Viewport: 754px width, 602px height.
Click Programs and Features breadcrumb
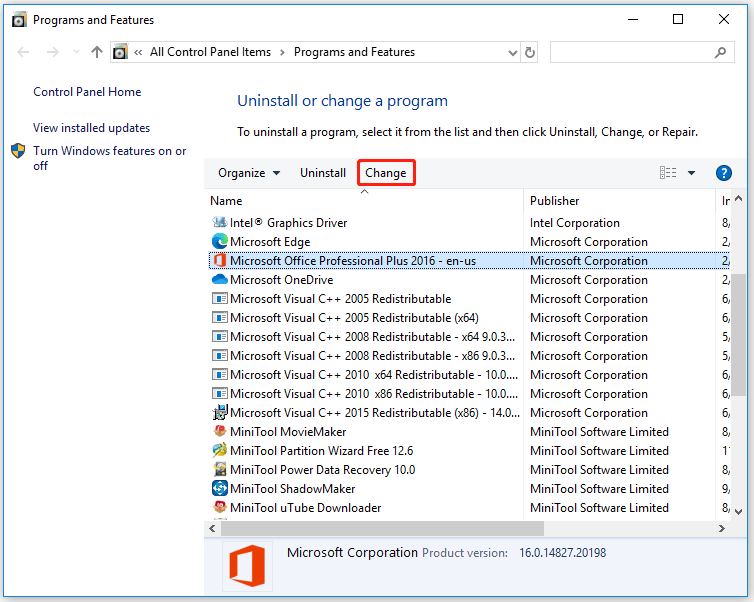coord(354,52)
